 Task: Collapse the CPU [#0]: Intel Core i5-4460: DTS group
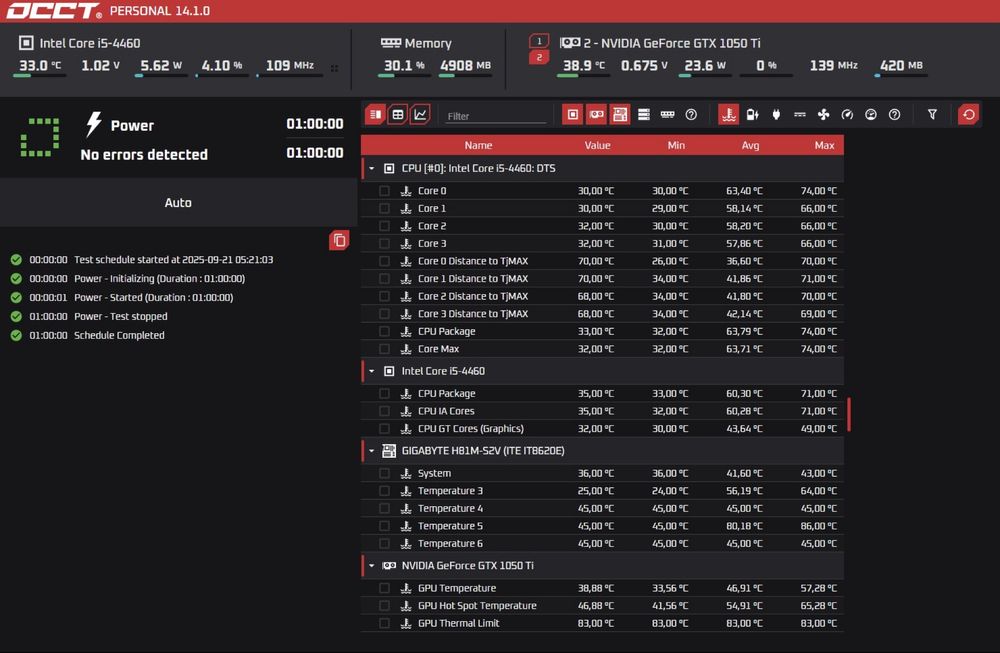click(x=372, y=168)
